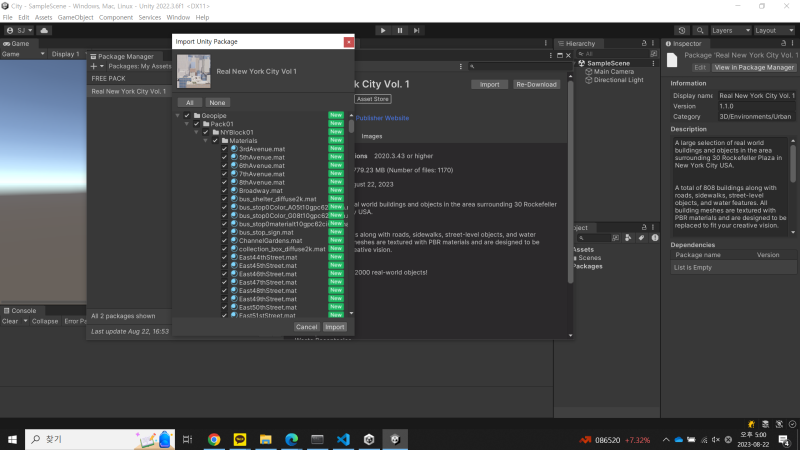
Task: Collapse the NYBlock01 folder arrow
Action: [x=196, y=132]
